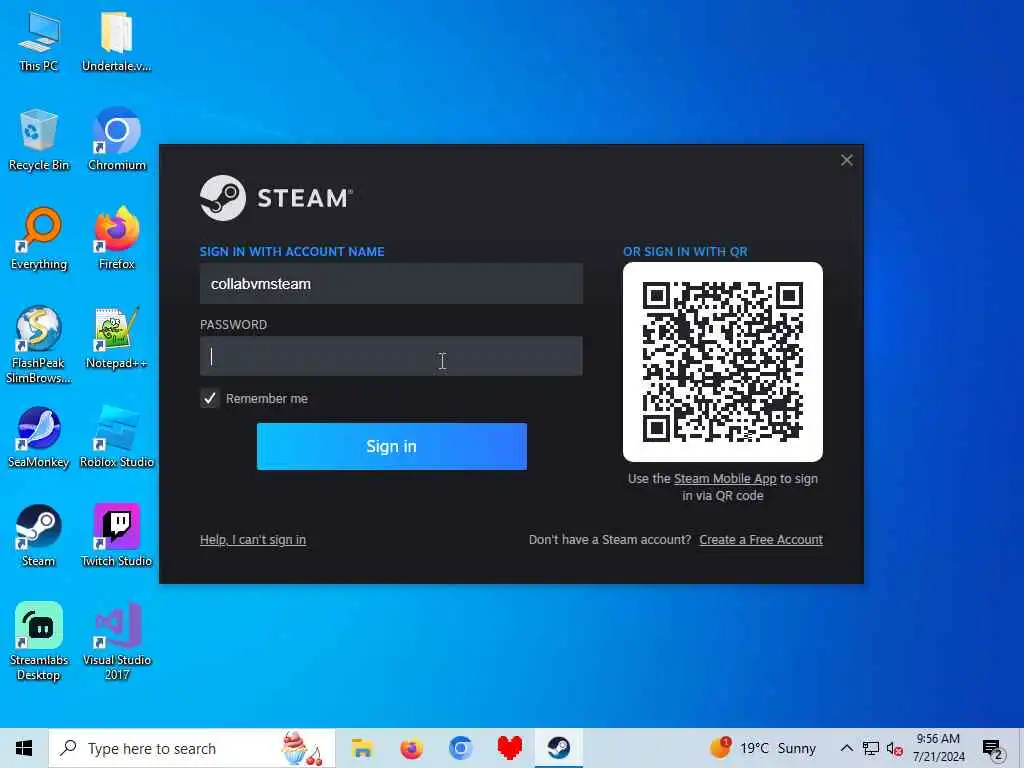Image resolution: width=1024 pixels, height=768 pixels.
Task: Launch Streamlabs Desktop shortcut
Action: coord(39,641)
